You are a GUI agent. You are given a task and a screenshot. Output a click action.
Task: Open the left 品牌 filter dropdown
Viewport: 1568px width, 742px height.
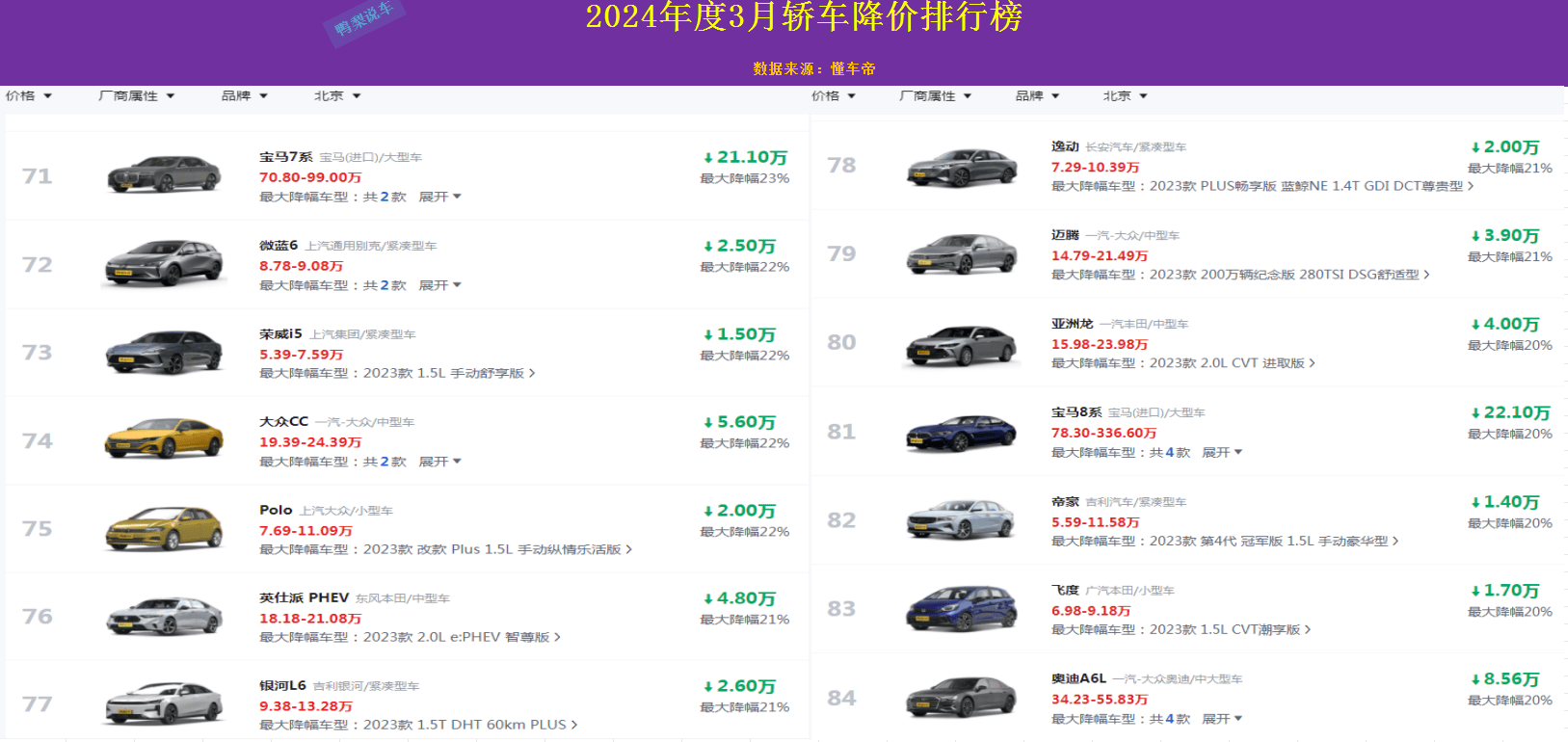244,96
